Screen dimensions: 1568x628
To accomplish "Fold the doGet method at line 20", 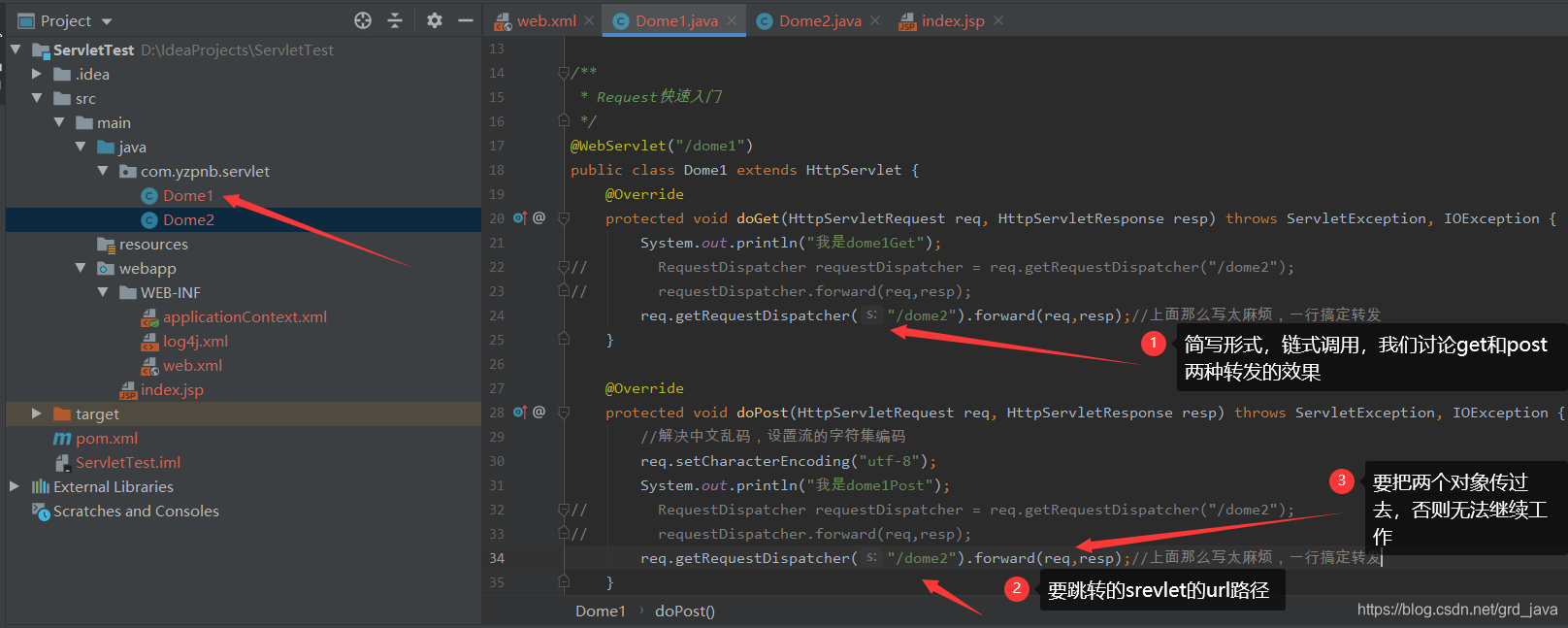I will [x=564, y=218].
